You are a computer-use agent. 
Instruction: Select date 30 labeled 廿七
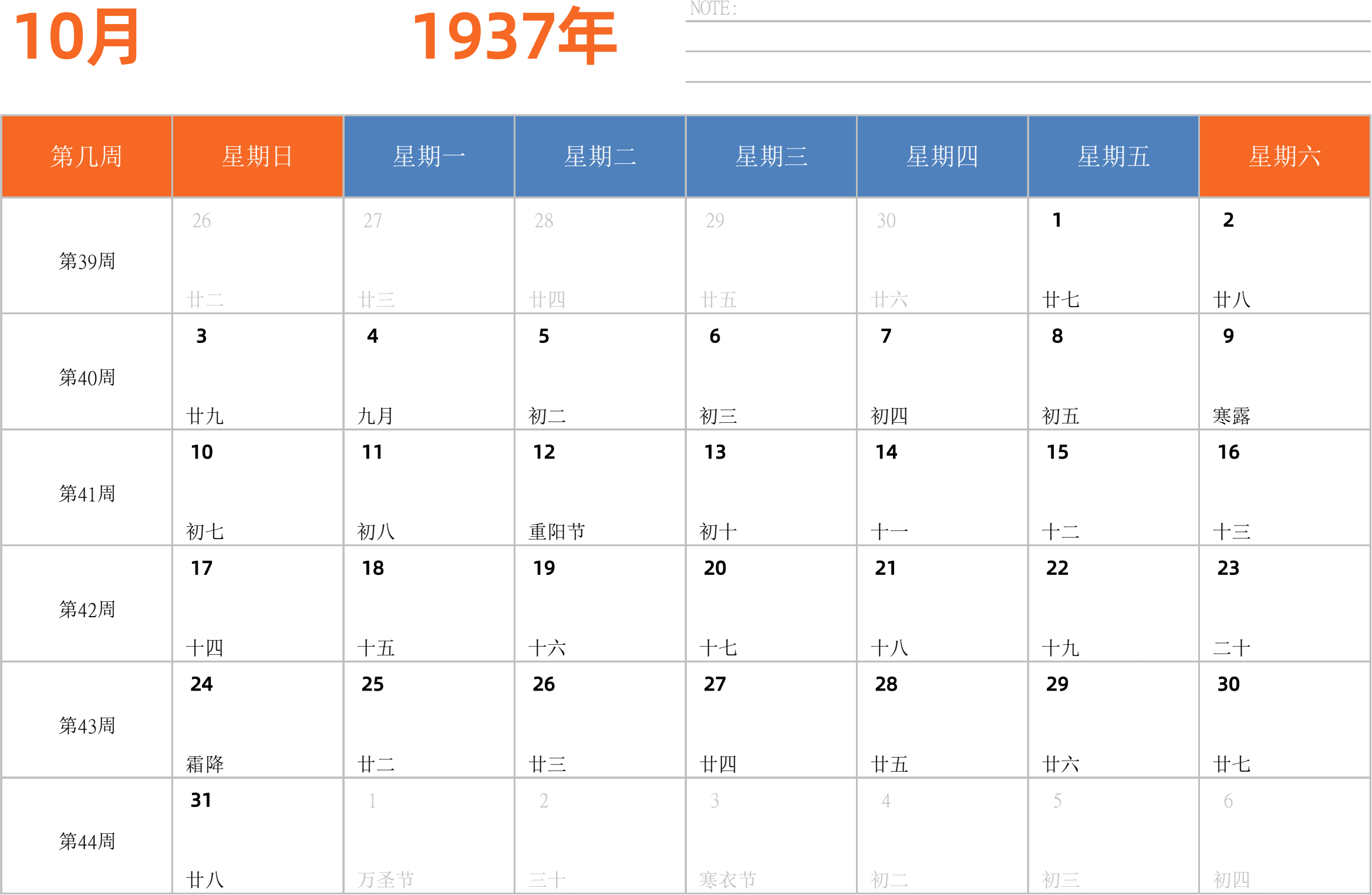(x=1285, y=720)
